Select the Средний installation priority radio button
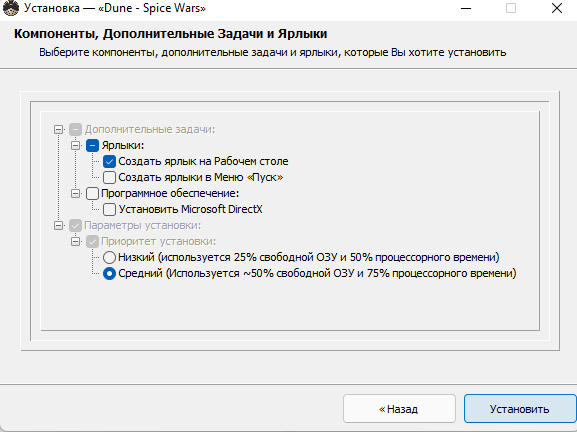Image resolution: width=577 pixels, height=432 pixels. pos(109,273)
